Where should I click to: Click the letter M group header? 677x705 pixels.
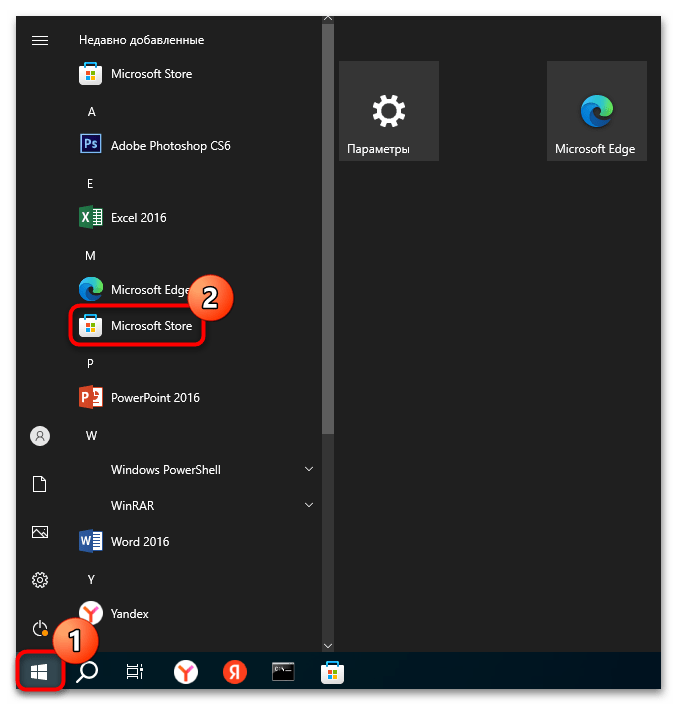click(x=90, y=256)
